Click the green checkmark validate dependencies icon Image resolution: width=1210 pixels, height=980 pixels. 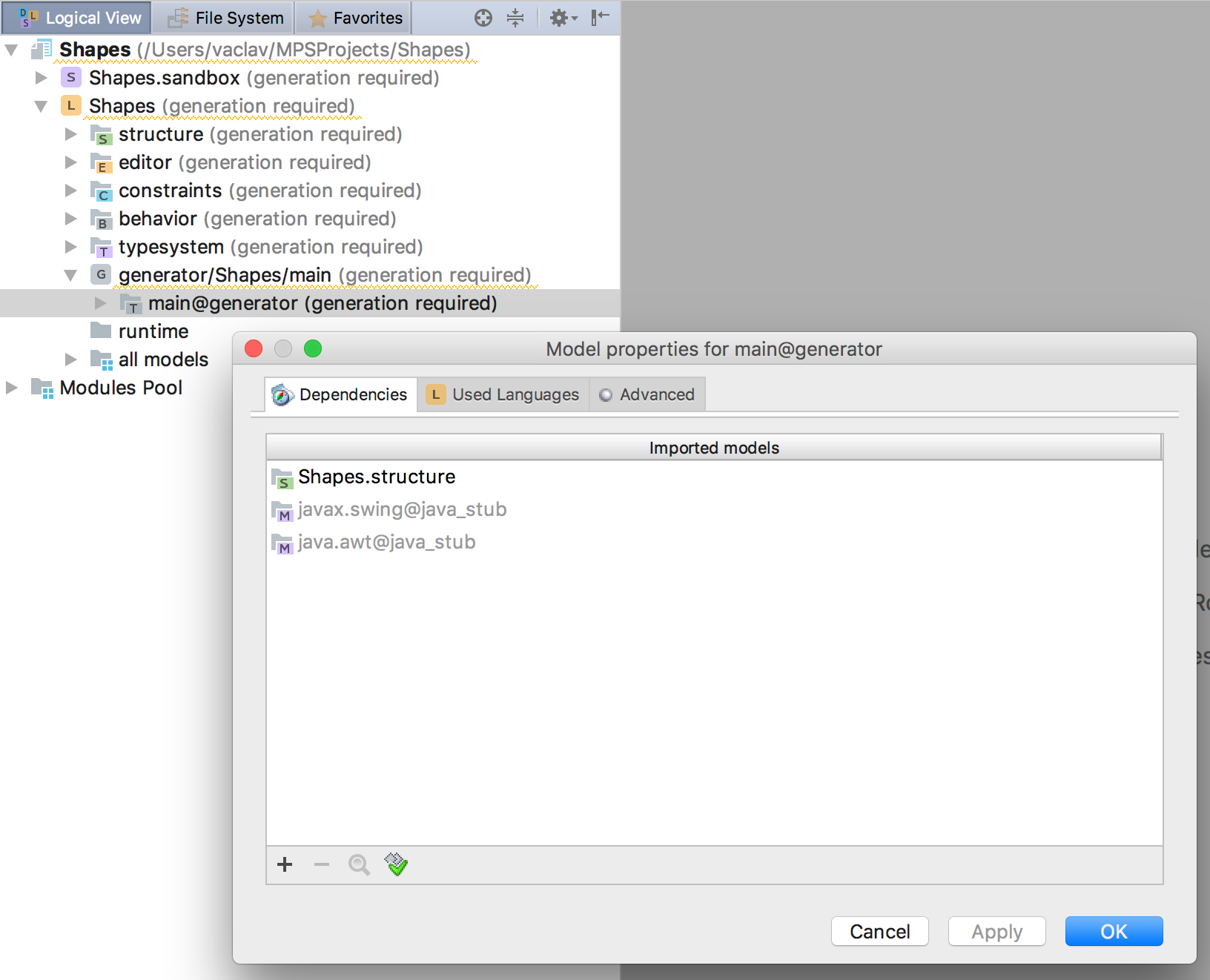(396, 864)
